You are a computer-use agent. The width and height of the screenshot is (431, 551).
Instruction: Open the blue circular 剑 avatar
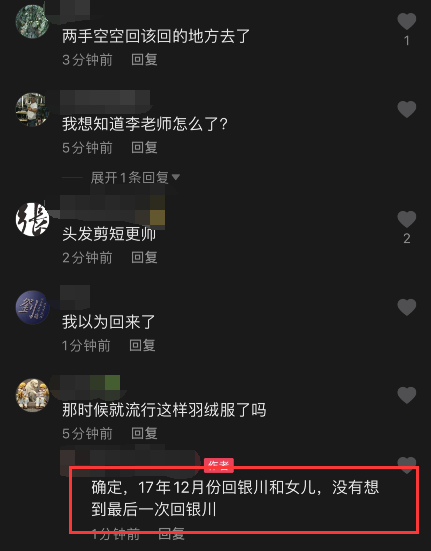click(x=32, y=307)
